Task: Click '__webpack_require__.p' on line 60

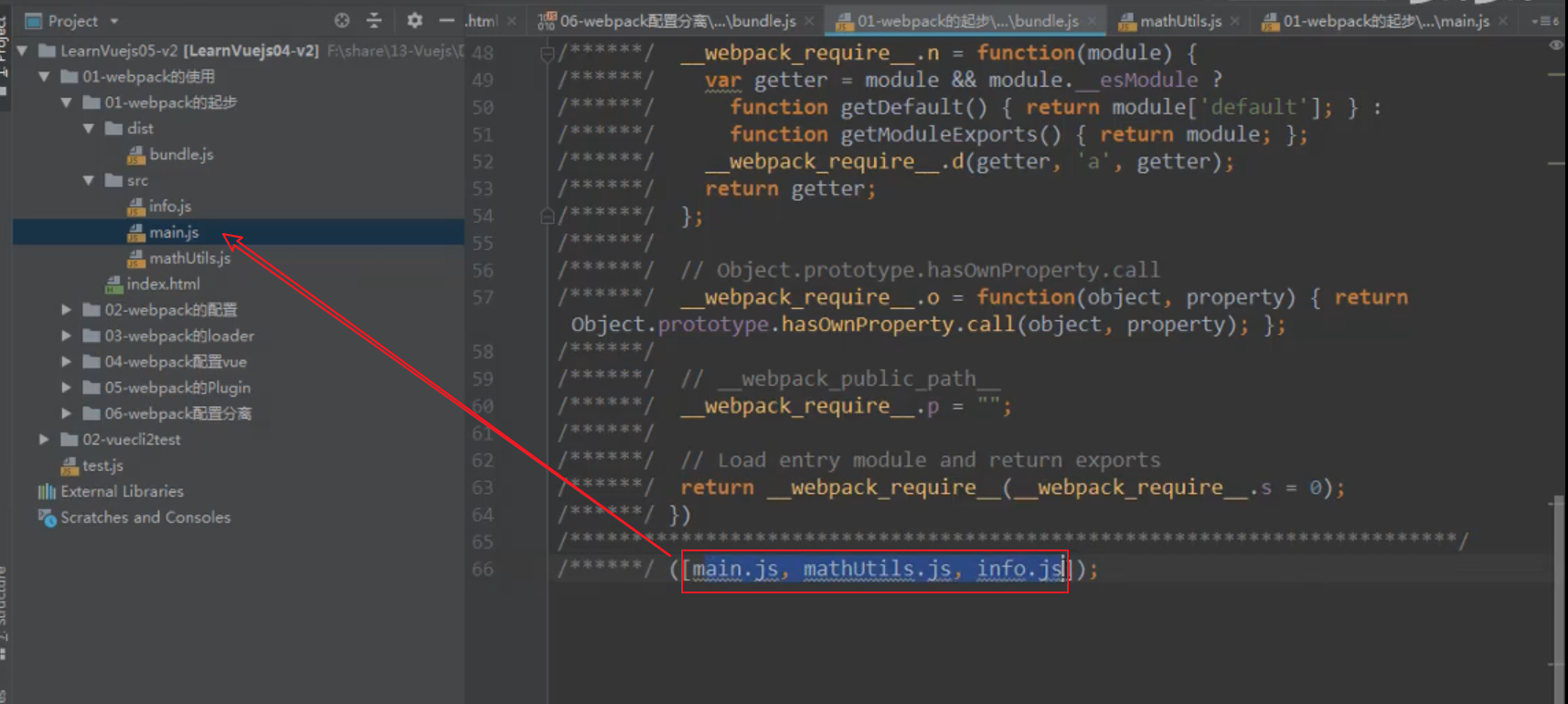Action: pyautogui.click(x=809, y=406)
